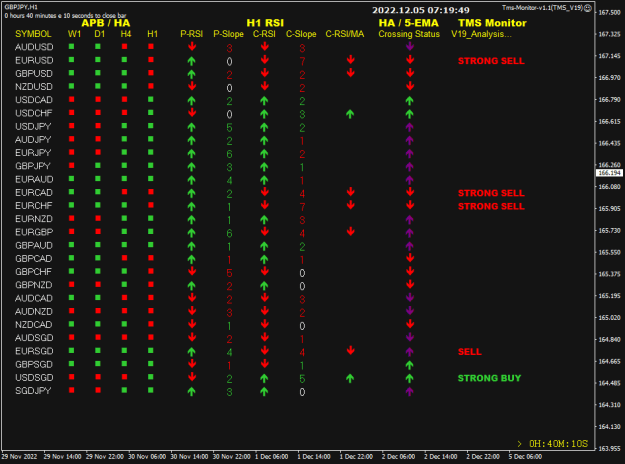Click the EURCHF red Crossing Status down arrow
The height and width of the screenshot is (464, 625).
[x=410, y=205]
